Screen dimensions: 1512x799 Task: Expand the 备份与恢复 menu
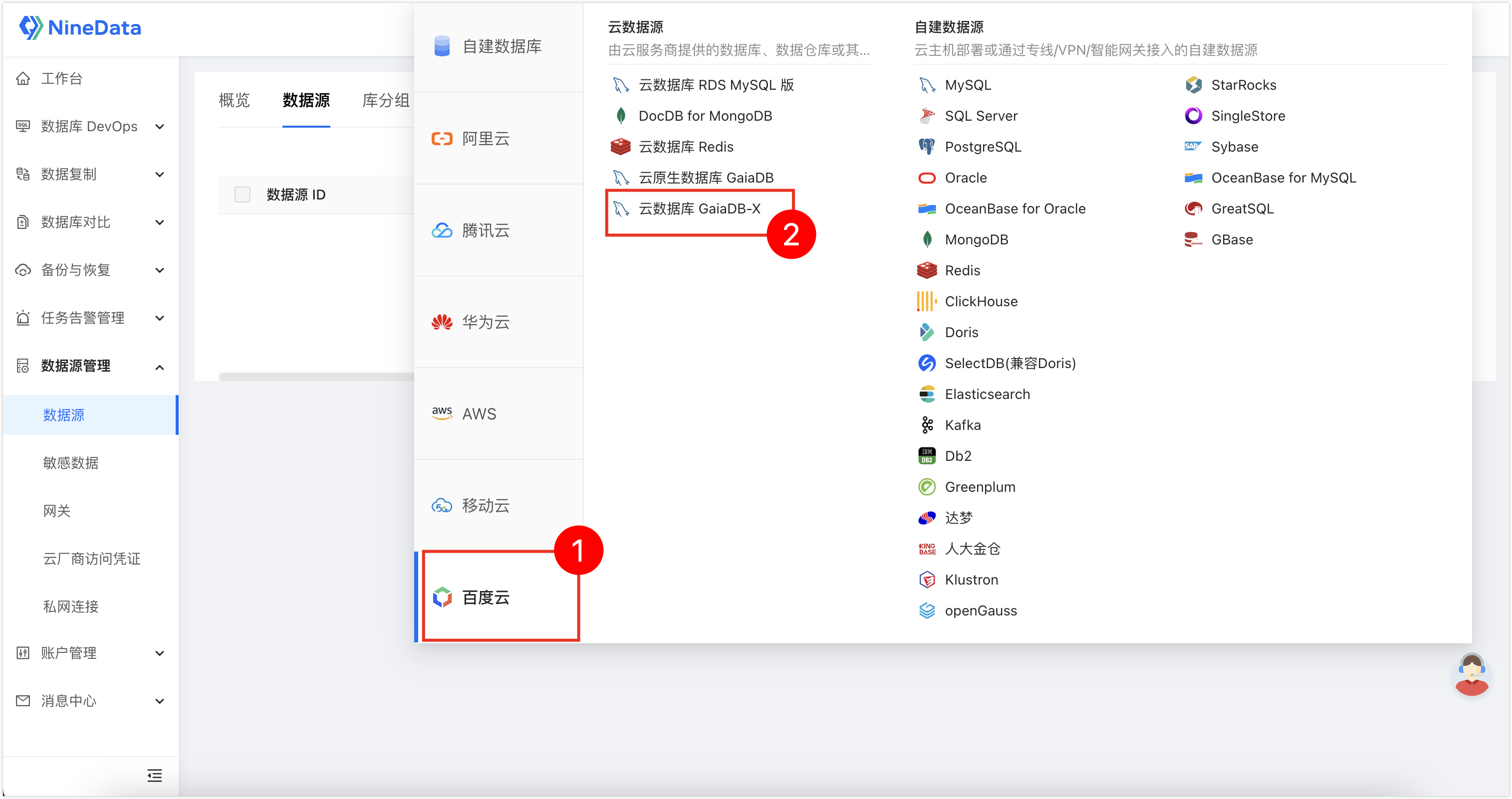click(90, 270)
